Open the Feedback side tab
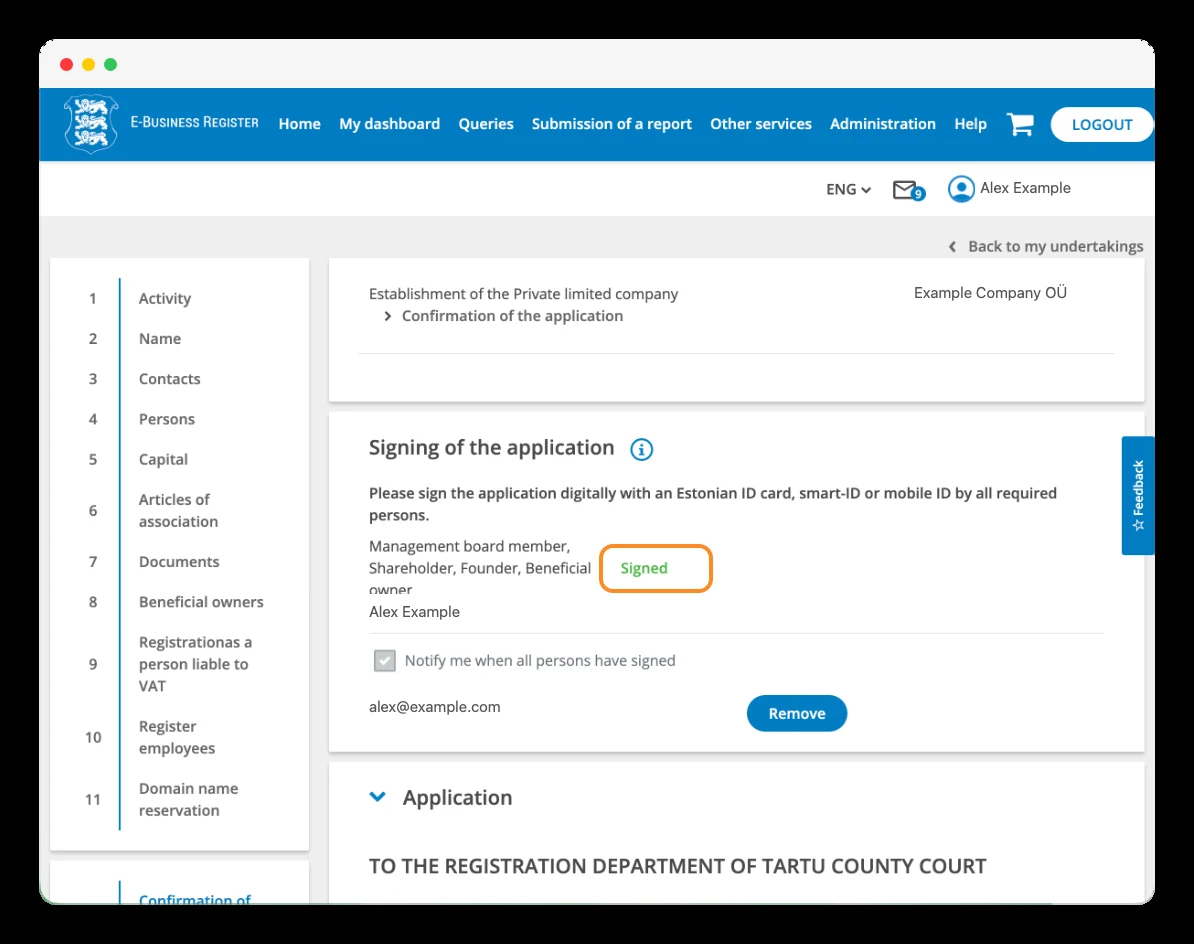Viewport: 1194px width, 944px height. 1138,496
